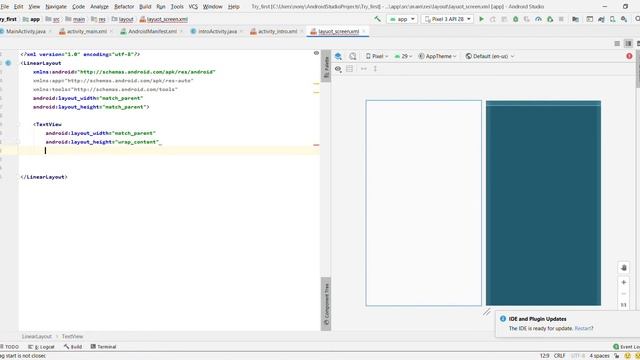Close the layout_screen.xml tab

point(364,31)
